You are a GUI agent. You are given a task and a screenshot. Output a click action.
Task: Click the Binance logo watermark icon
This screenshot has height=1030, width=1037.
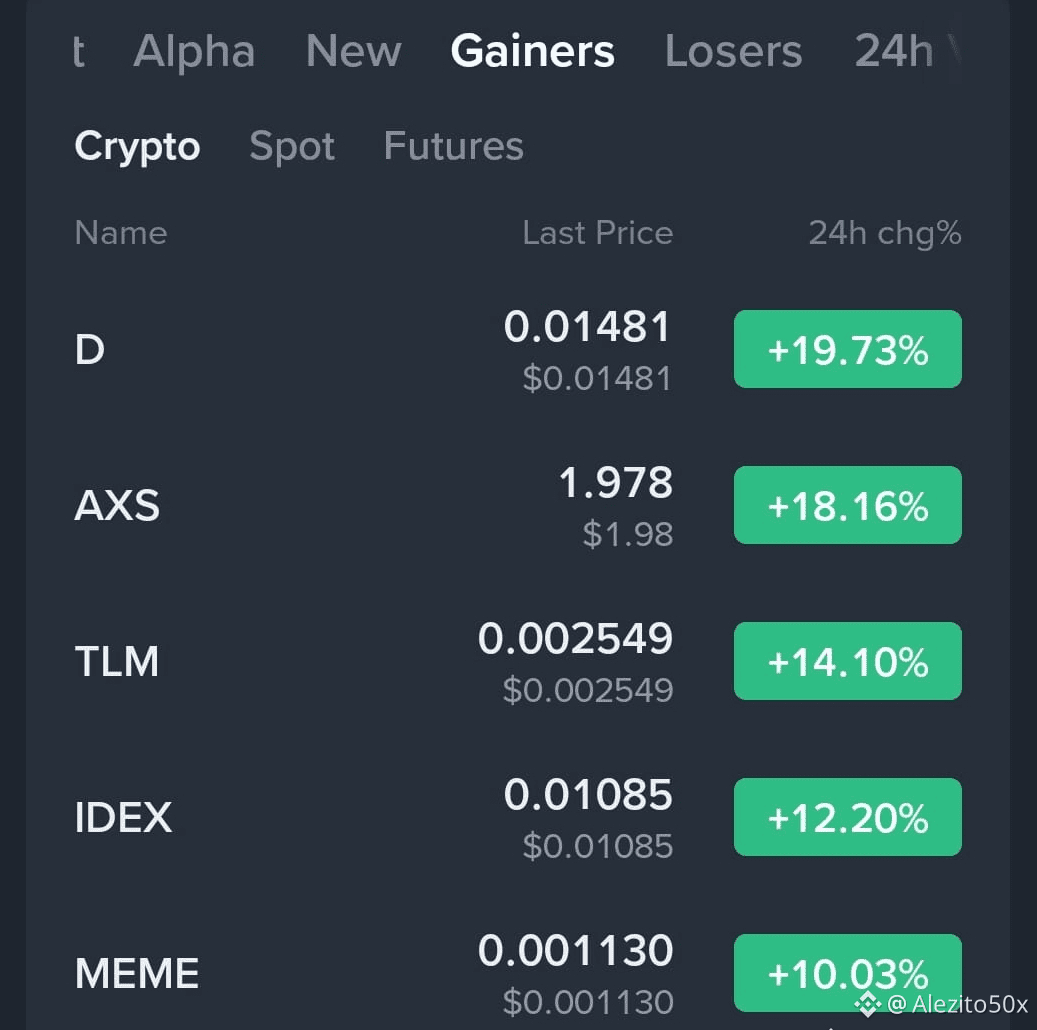(867, 1003)
